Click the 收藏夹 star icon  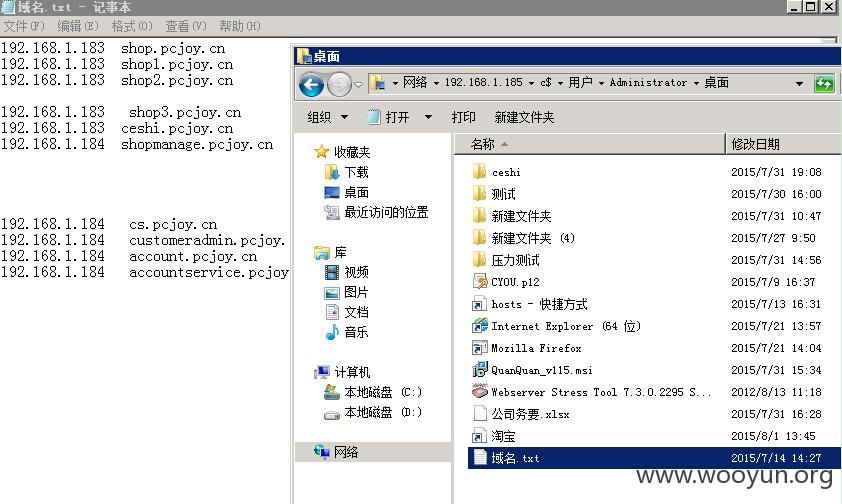click(x=321, y=152)
